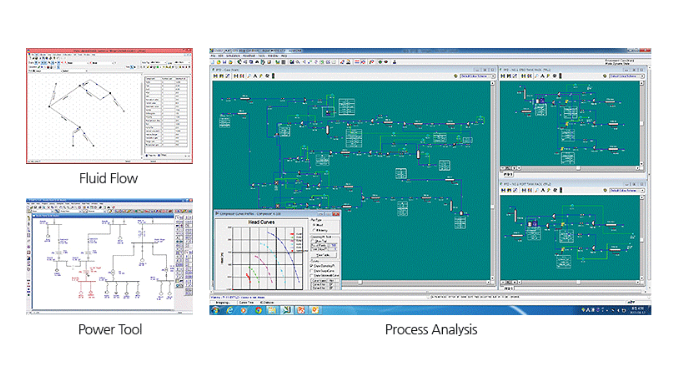Open the Fluid Flow screenshot thumbnail
The height and width of the screenshot is (390, 680).
click(x=109, y=106)
